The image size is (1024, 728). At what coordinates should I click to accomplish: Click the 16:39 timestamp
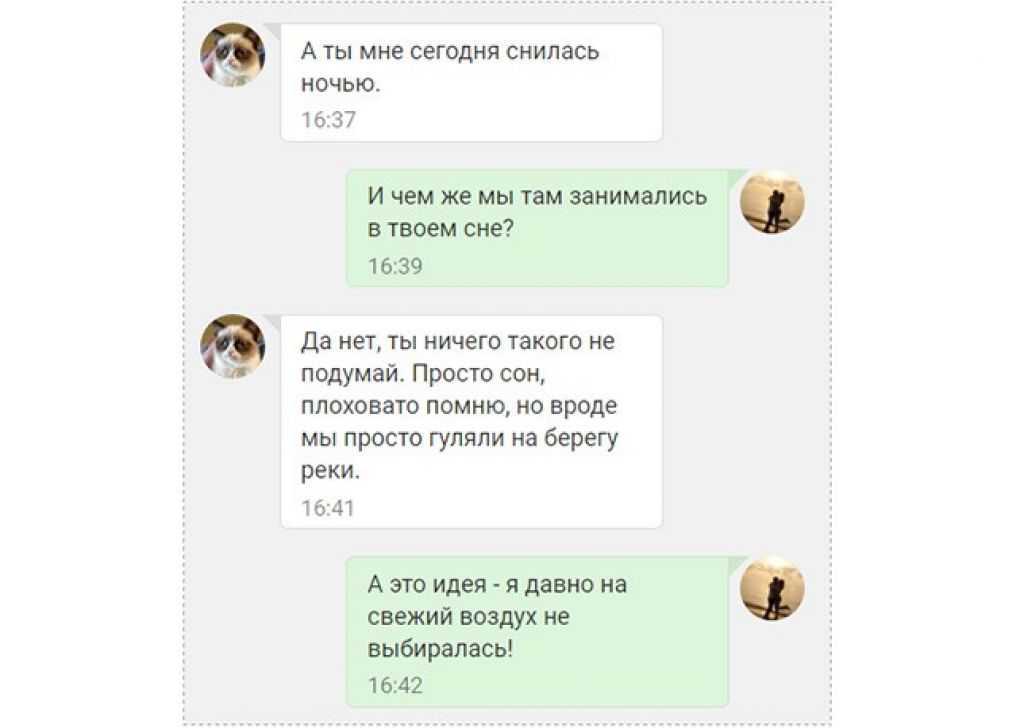395,266
